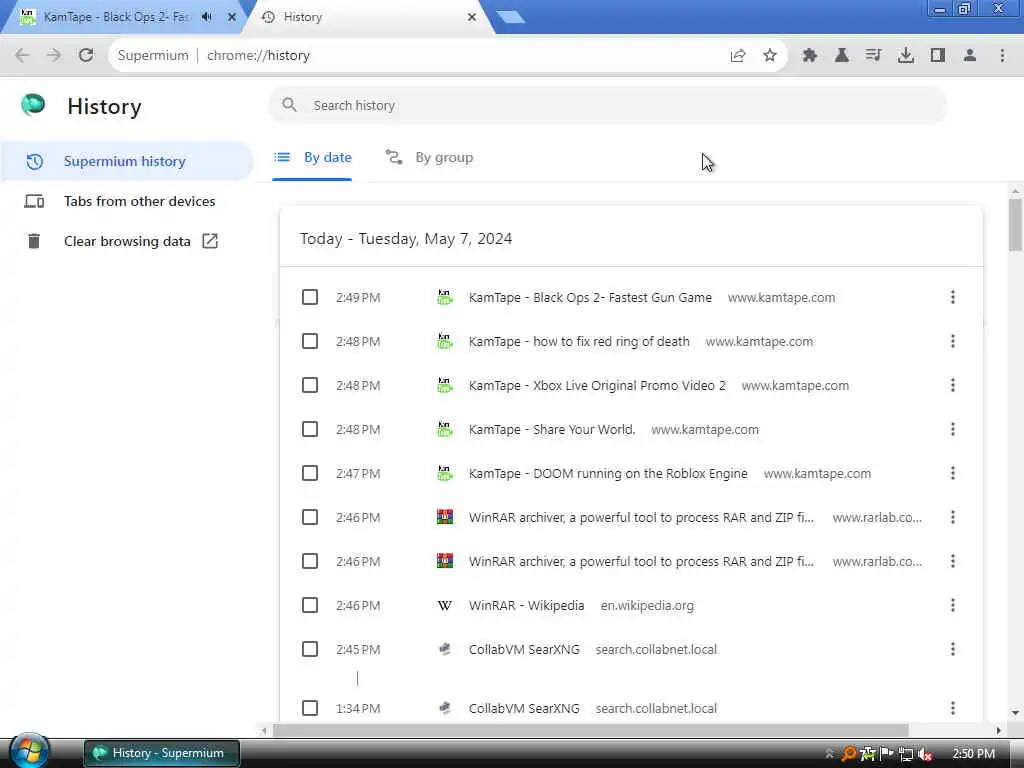Viewport: 1024px width, 768px height.
Task: Check the box for Xbox Live Original Promo Video 2
Action: 310,385
